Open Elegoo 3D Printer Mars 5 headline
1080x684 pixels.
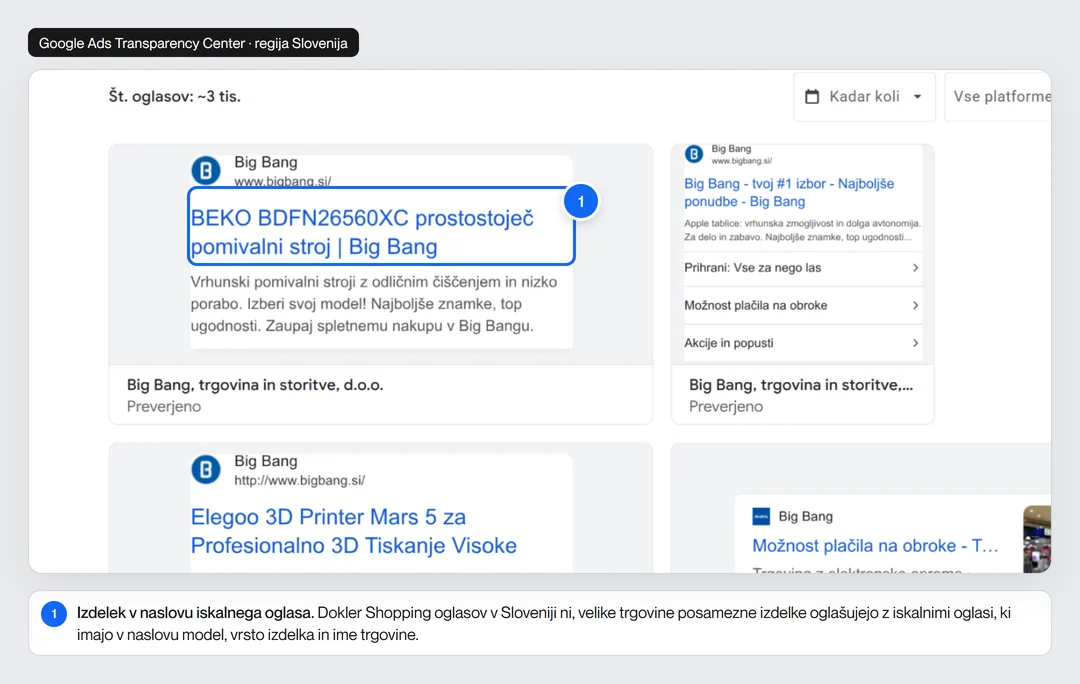pos(353,531)
